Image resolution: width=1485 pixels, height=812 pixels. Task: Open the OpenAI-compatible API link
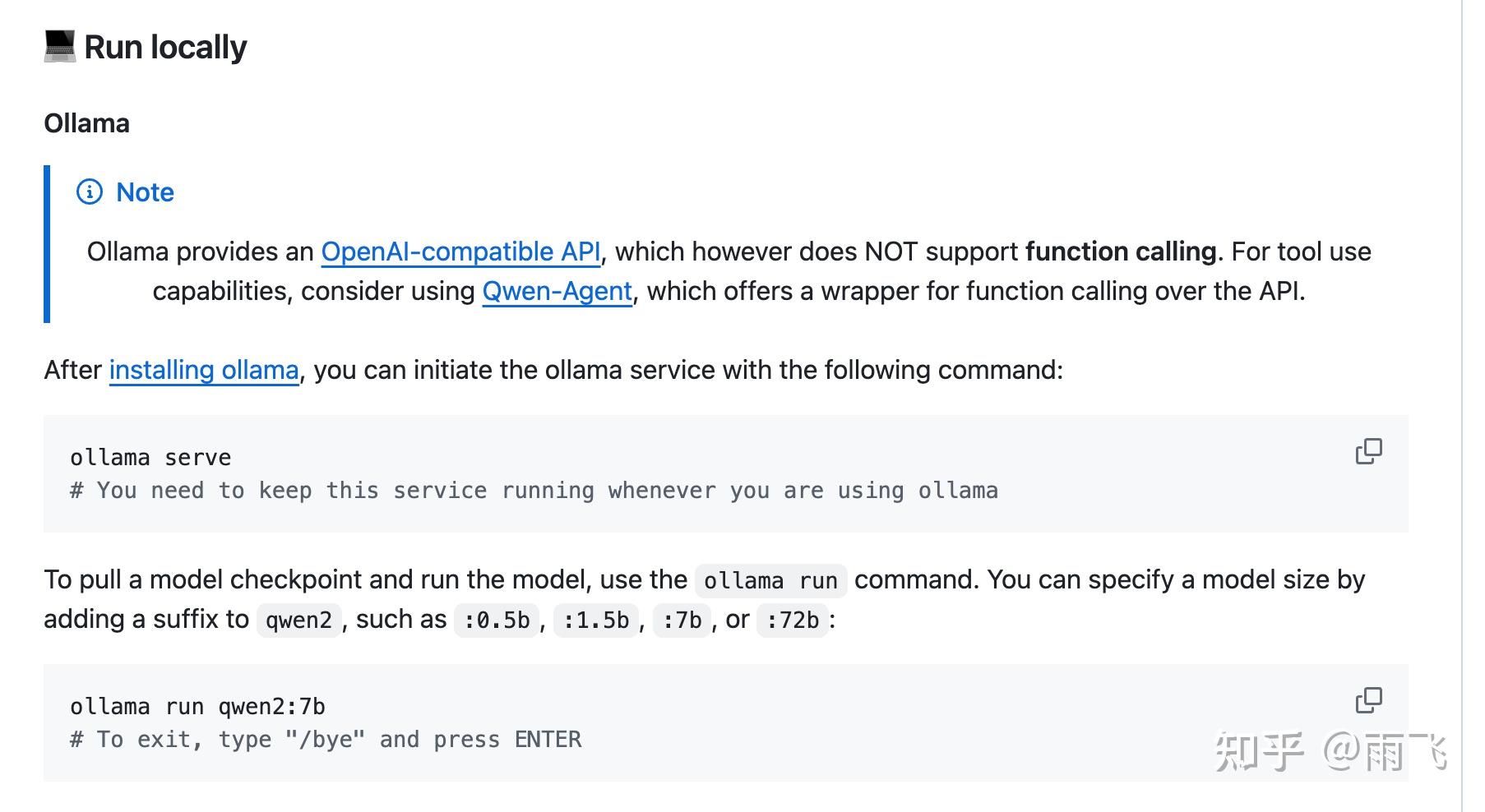click(460, 251)
